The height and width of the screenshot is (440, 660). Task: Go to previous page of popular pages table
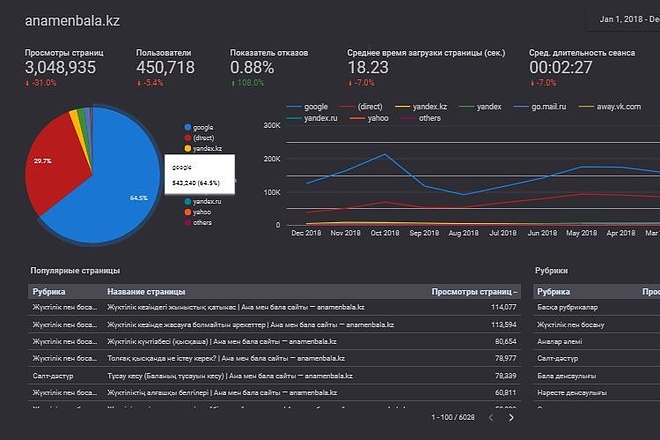(491, 418)
